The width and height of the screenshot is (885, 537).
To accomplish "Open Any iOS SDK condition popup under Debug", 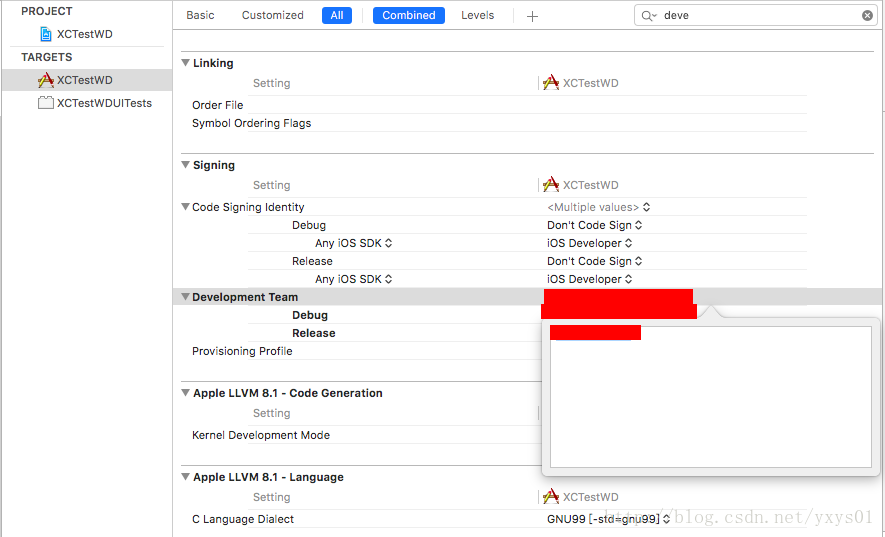I will (353, 243).
